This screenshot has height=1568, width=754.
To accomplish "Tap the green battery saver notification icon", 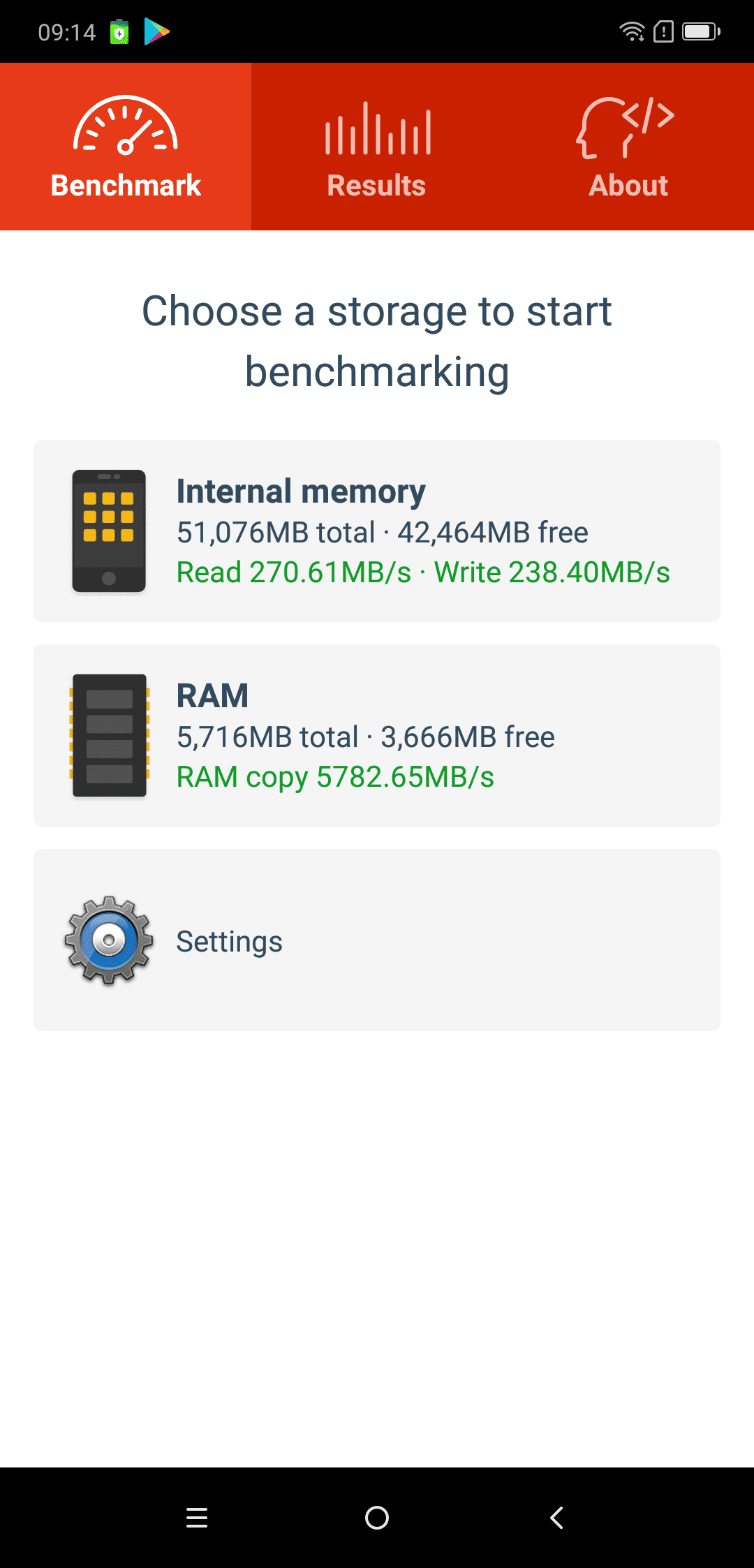I will tap(119, 31).
